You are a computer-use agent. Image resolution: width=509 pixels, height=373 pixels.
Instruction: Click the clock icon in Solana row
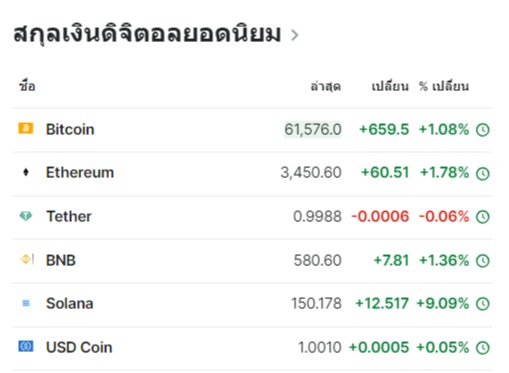tap(483, 304)
